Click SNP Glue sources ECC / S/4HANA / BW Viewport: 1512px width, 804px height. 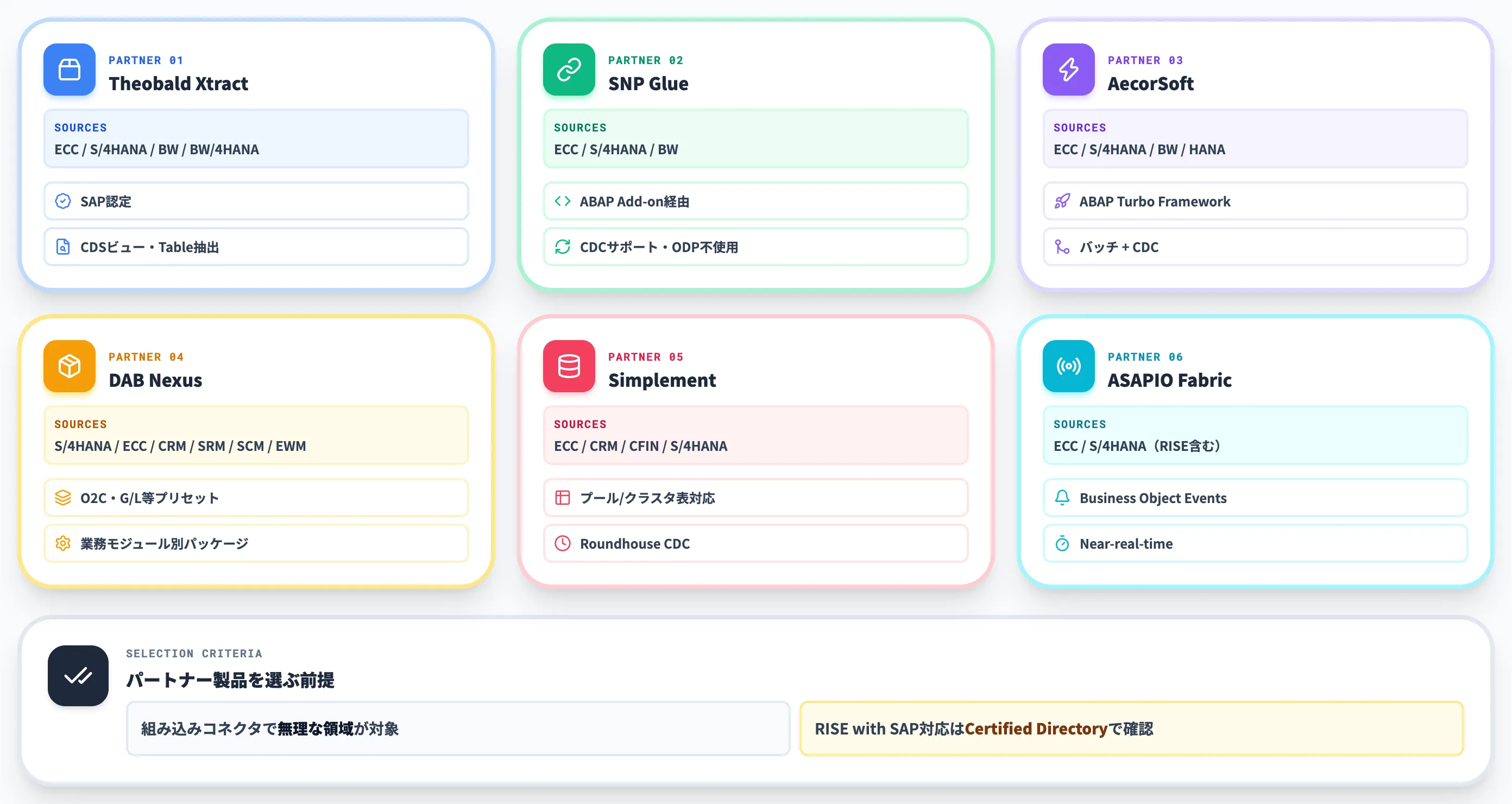(616, 149)
